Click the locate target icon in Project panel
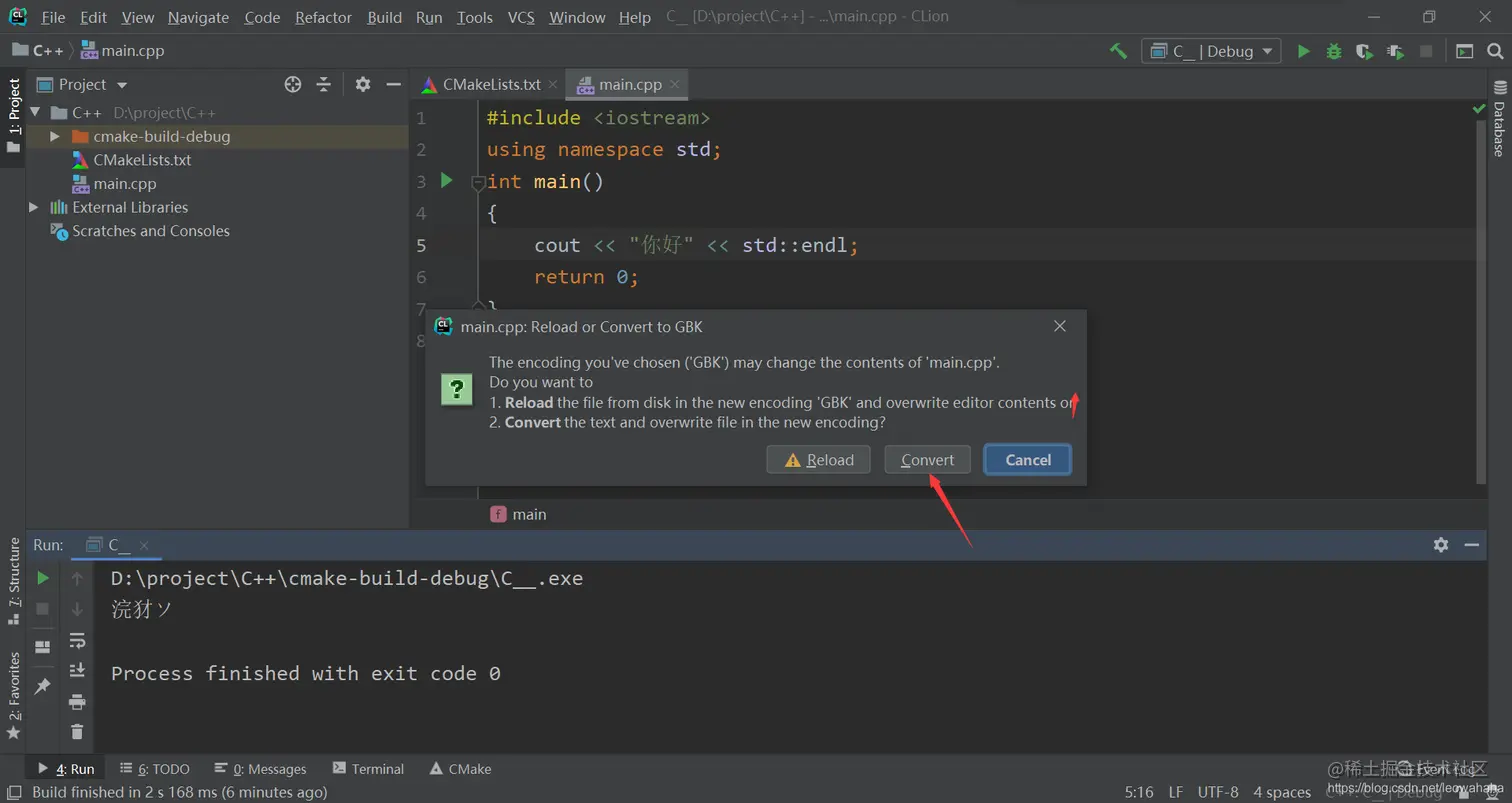The width and height of the screenshot is (1512, 803). click(x=293, y=85)
